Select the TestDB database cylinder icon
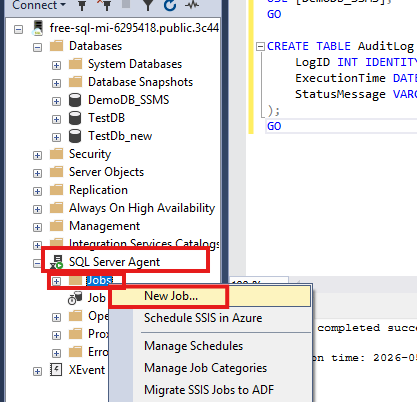 pyautogui.click(x=75, y=118)
